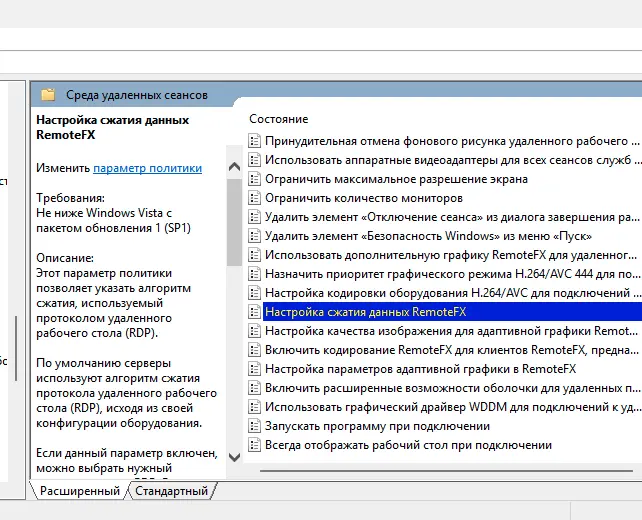Image resolution: width=642 pixels, height=520 pixels.
Task: Select Использовать аппаратные видеоадаптеры policy
Action: 452,160
